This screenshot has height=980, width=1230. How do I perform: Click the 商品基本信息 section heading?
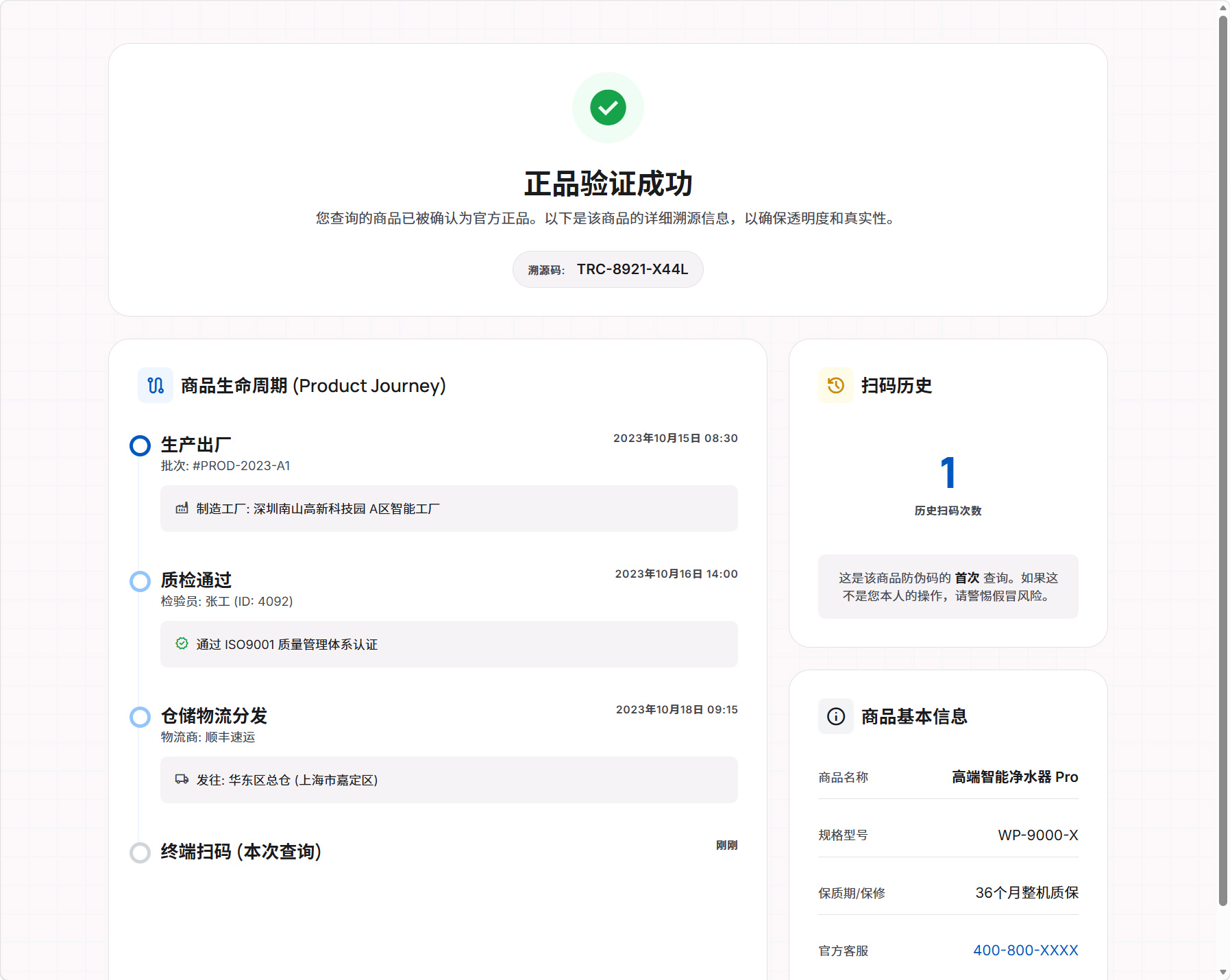pyautogui.click(x=914, y=717)
